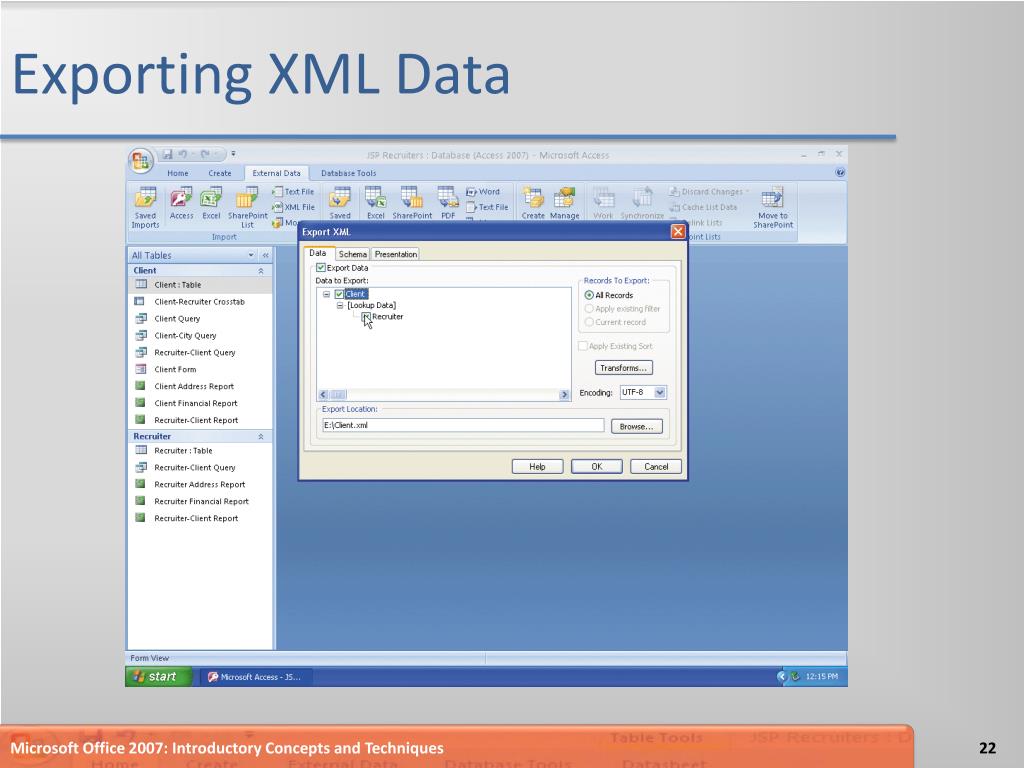The width and height of the screenshot is (1024, 768).
Task: Click Cache List Data option
Action: 703,207
